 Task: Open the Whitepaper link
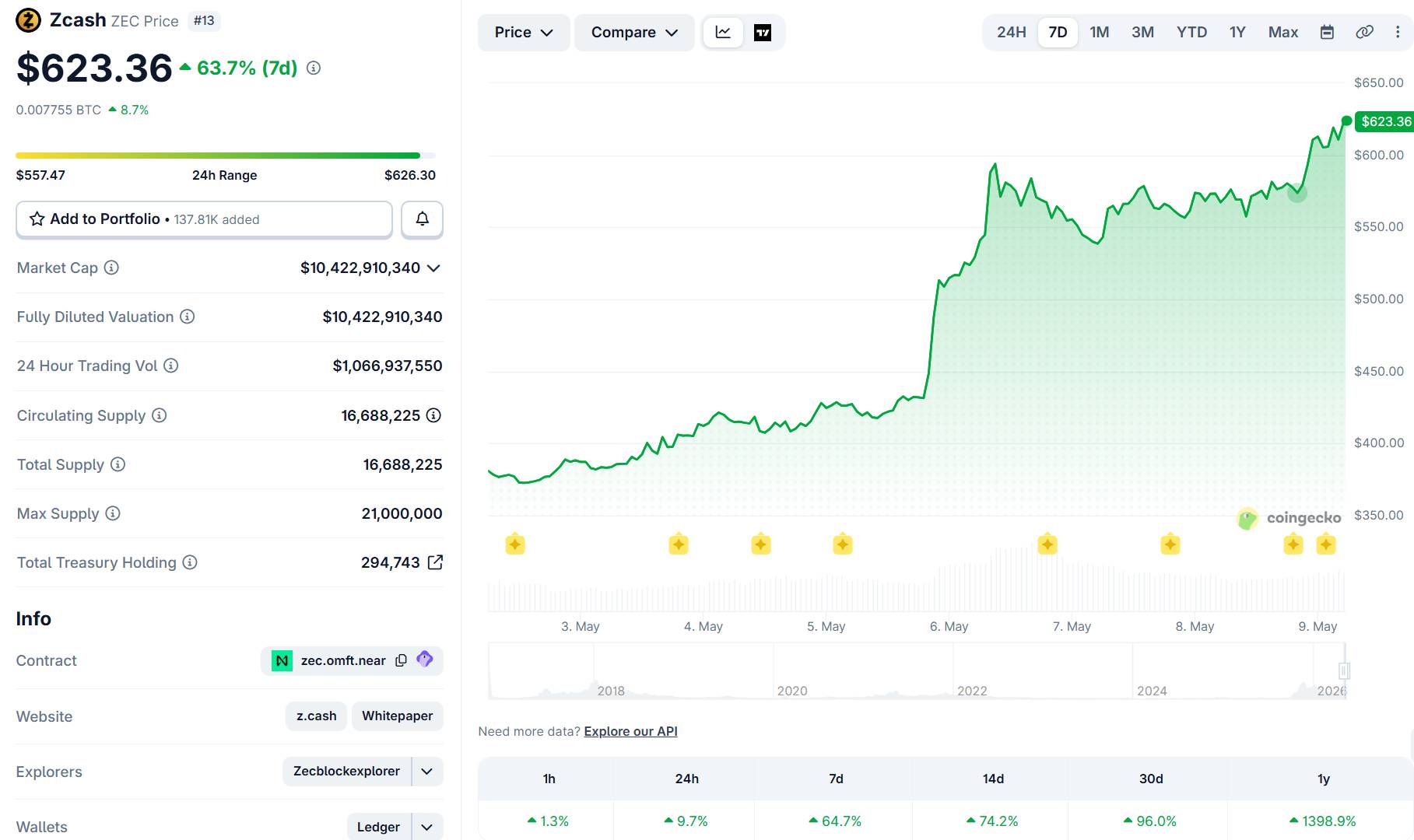tap(398, 716)
